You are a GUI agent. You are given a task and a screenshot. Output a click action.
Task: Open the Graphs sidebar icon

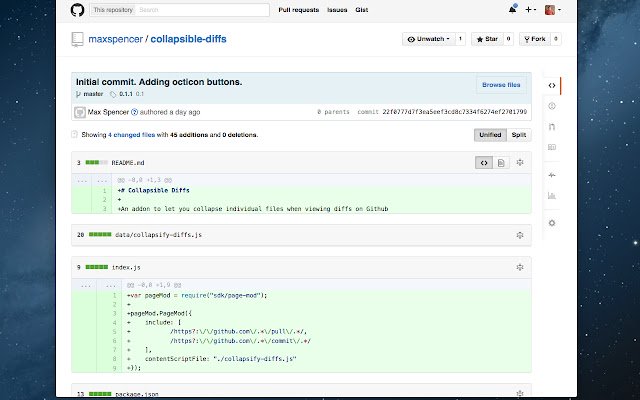[552, 196]
